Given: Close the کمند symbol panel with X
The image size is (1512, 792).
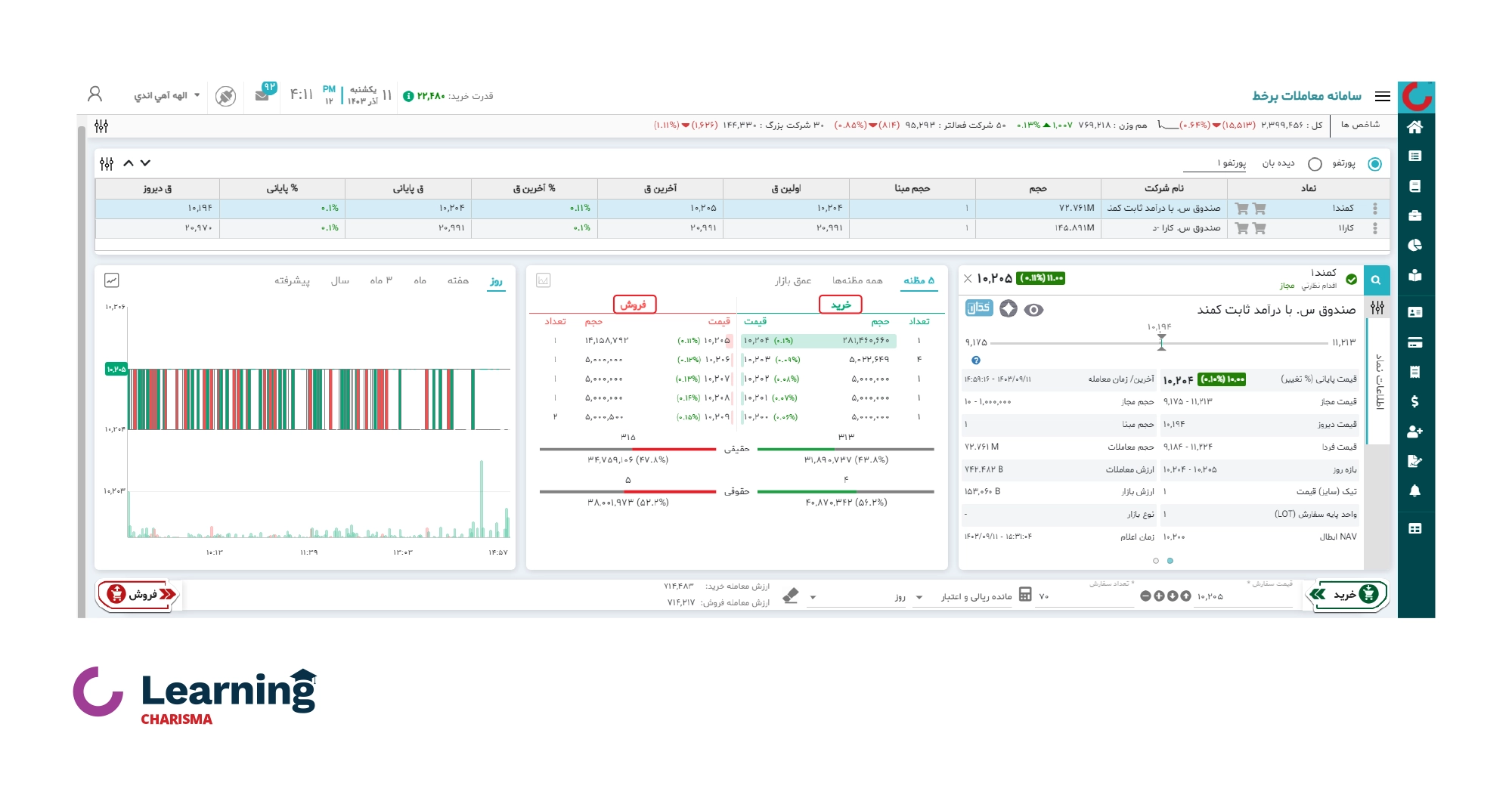Looking at the screenshot, I should click(x=968, y=278).
